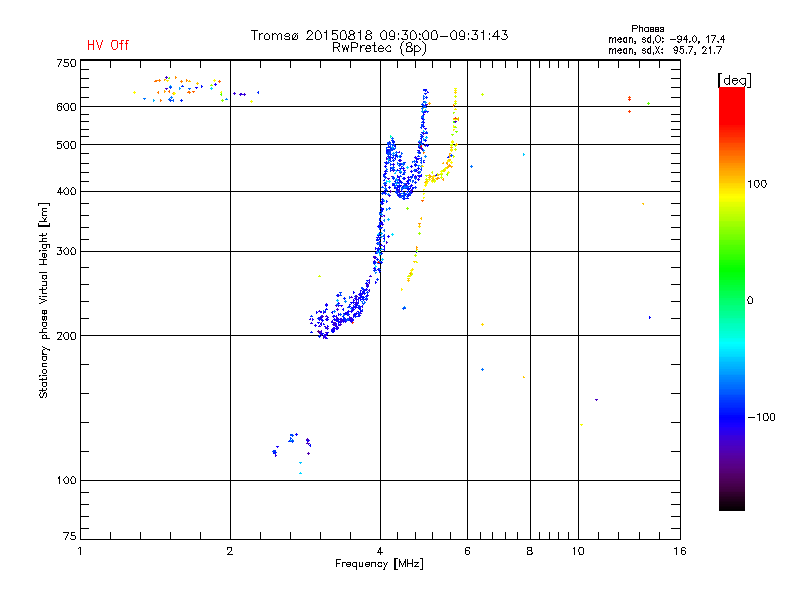Click the '300' height axis tick label
This screenshot has width=800, height=600.
click(66, 252)
